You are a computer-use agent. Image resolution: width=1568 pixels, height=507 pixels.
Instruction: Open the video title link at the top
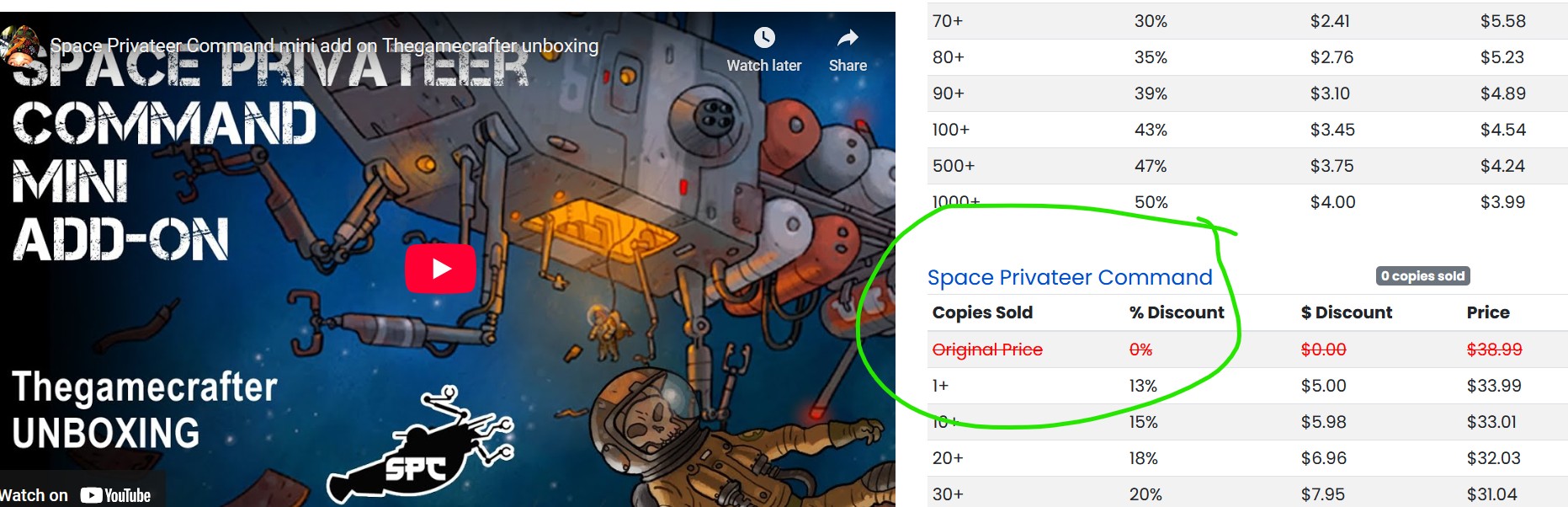(x=324, y=45)
